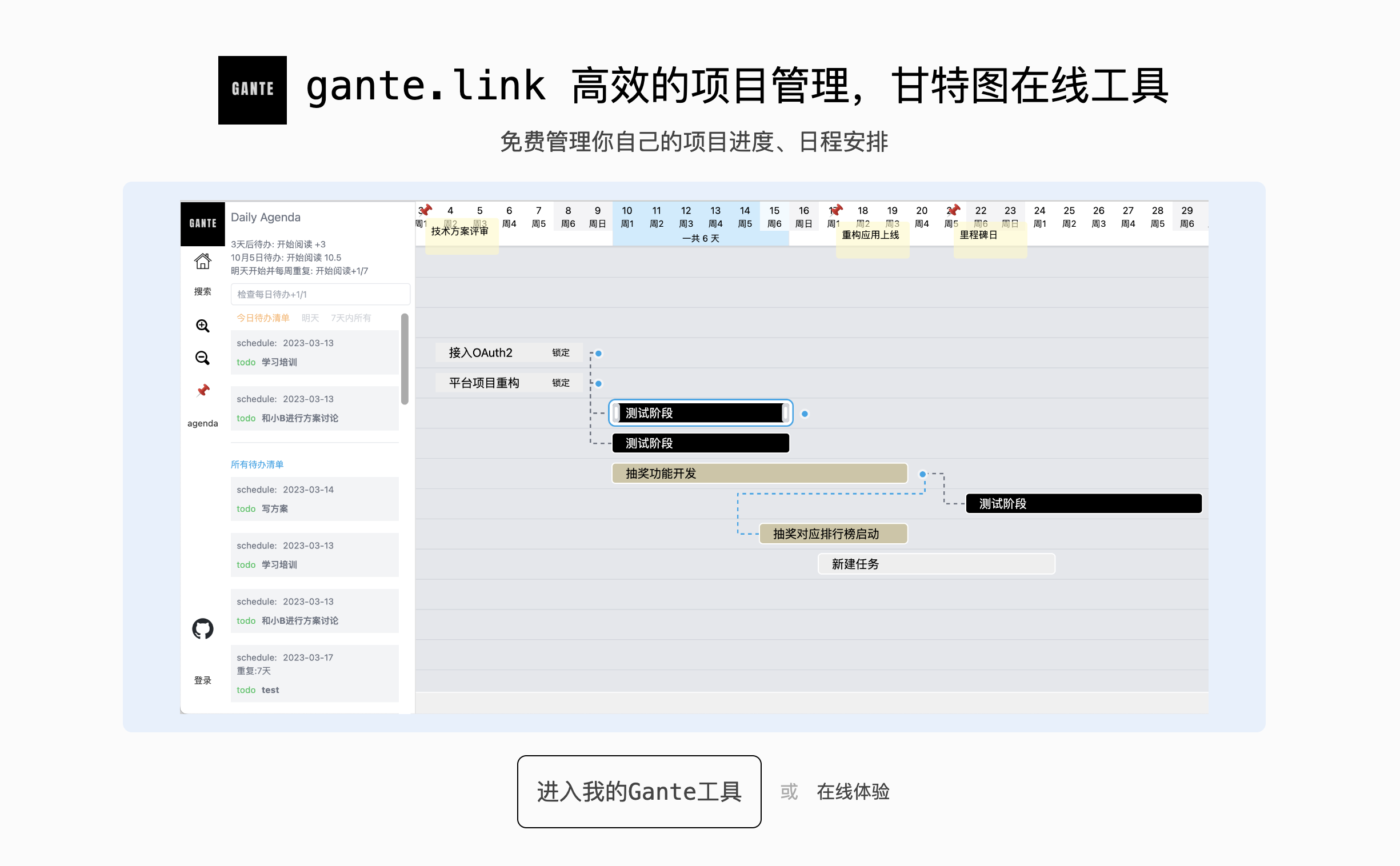Switch to the 今日待办清单 tab
The width and height of the screenshot is (1400, 866).
tap(263, 318)
